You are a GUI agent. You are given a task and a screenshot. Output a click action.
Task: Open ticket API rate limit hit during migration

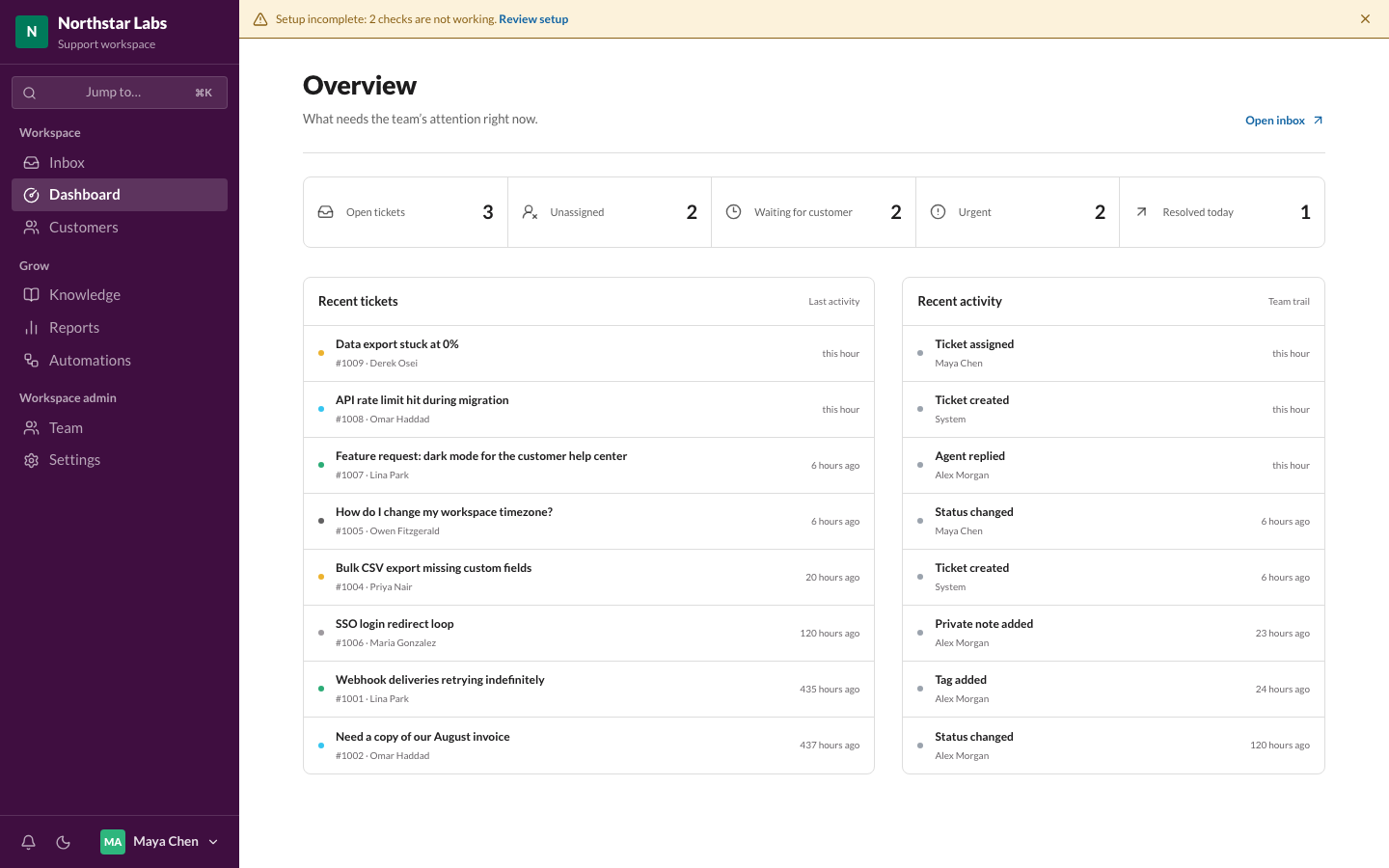[x=588, y=410]
